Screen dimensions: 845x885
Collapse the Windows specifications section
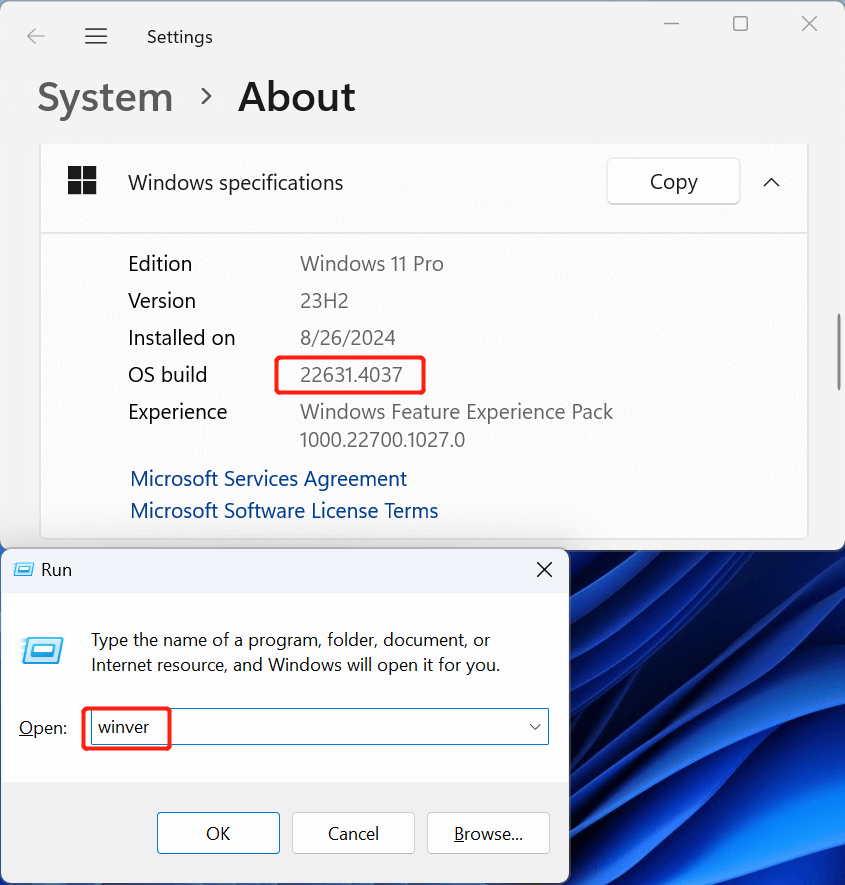click(771, 182)
